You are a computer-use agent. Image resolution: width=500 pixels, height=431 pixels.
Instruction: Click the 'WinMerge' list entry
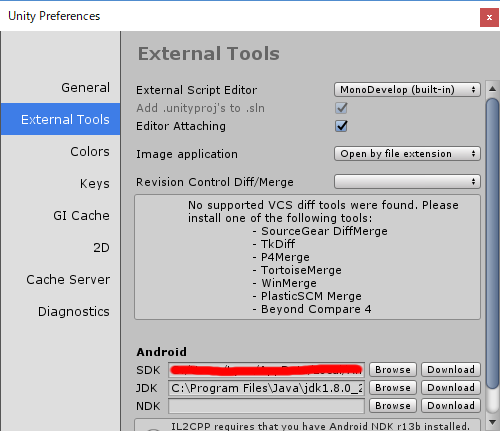click(289, 283)
